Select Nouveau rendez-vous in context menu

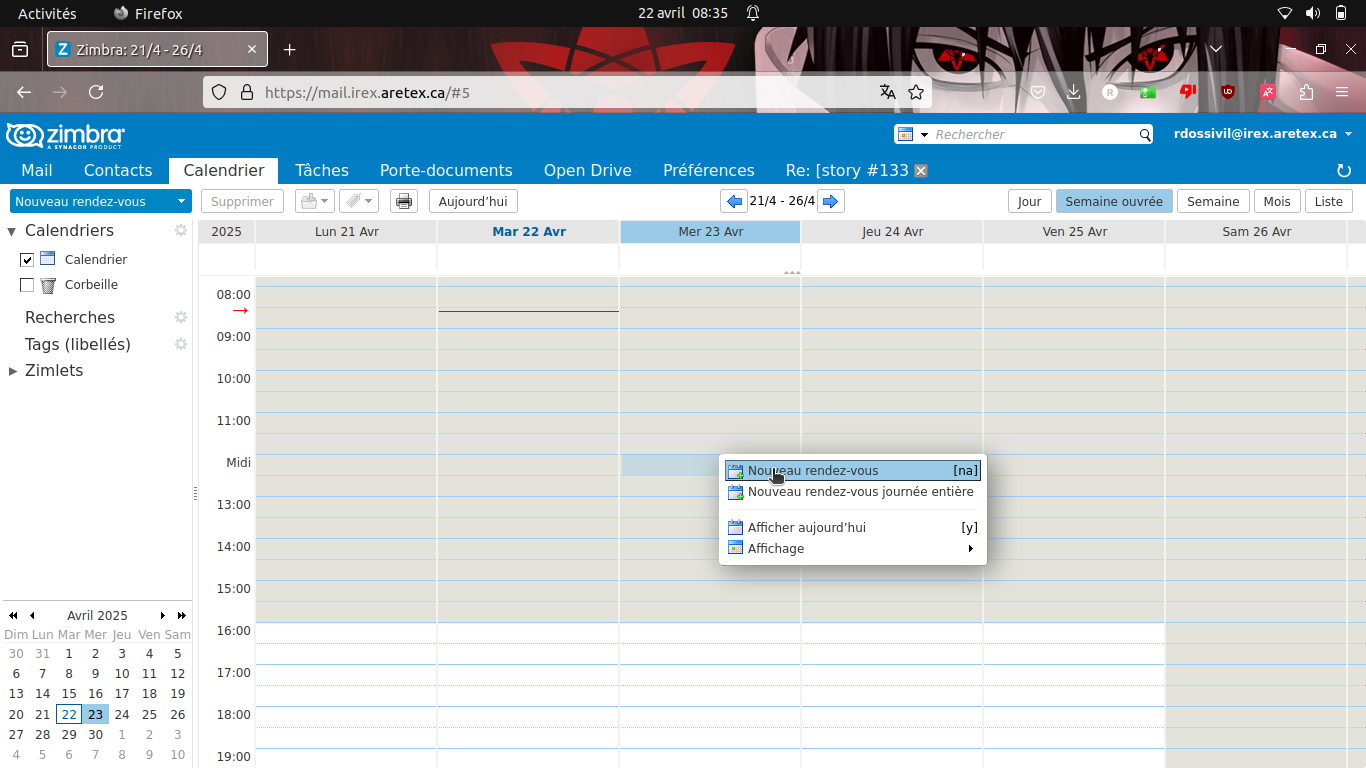point(853,471)
